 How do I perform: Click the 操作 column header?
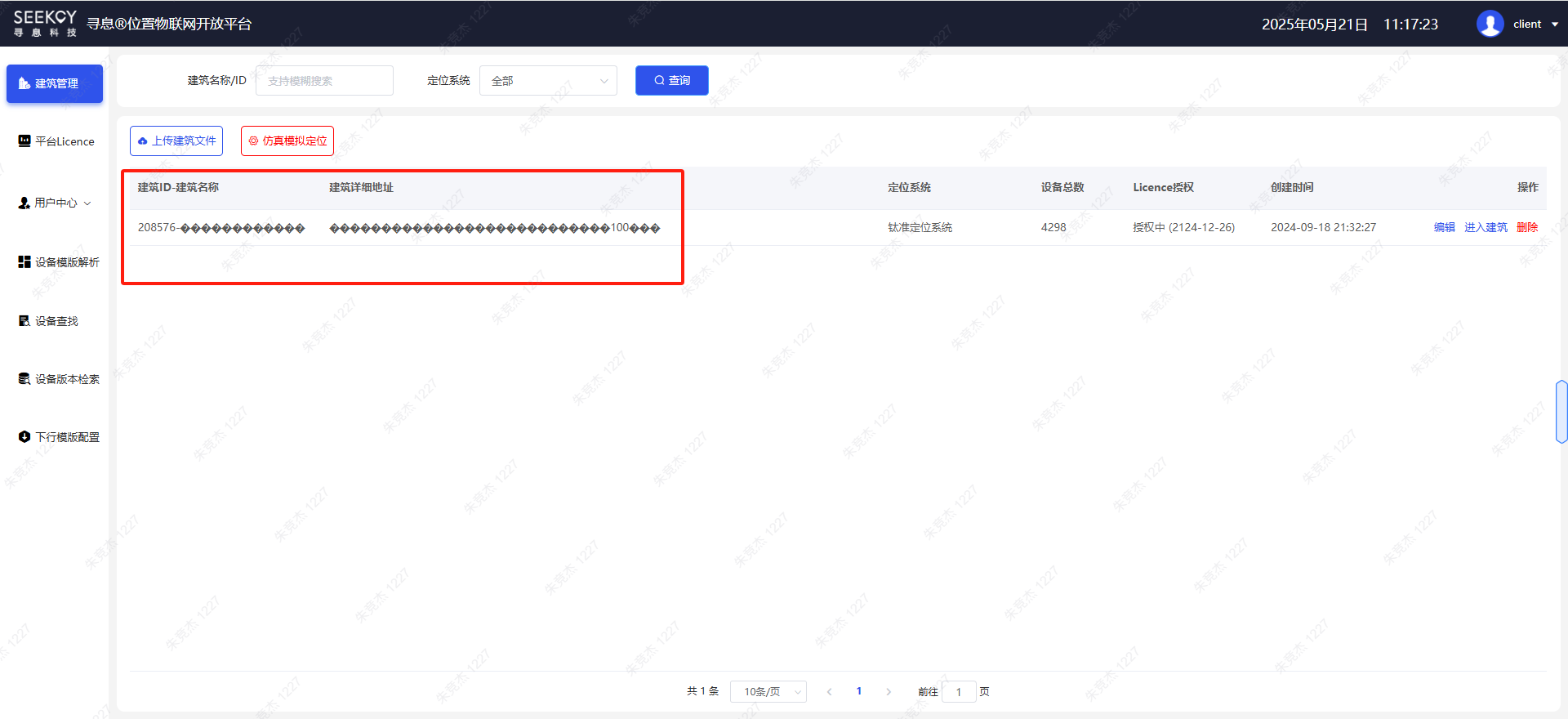coord(1528,187)
